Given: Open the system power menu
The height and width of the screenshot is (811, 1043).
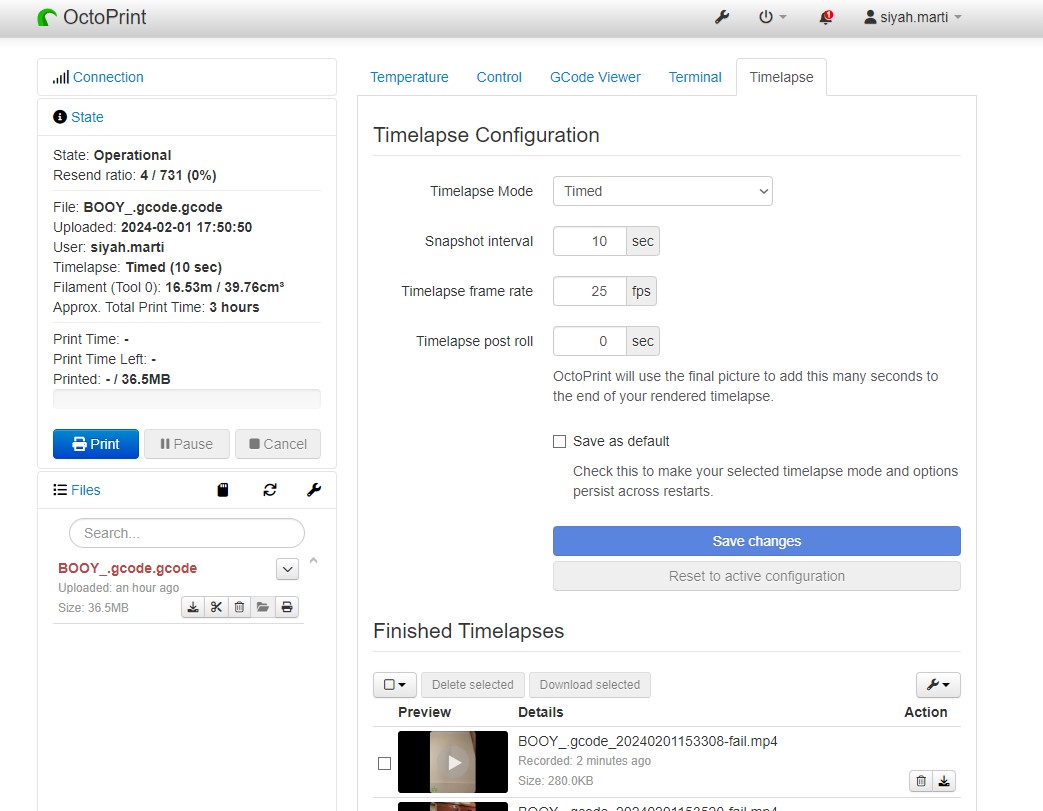Looking at the screenshot, I should point(772,17).
